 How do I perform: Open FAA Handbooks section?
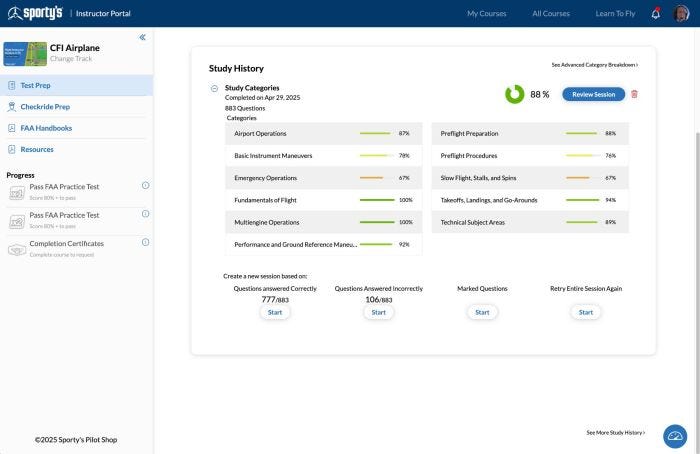[x=46, y=128]
